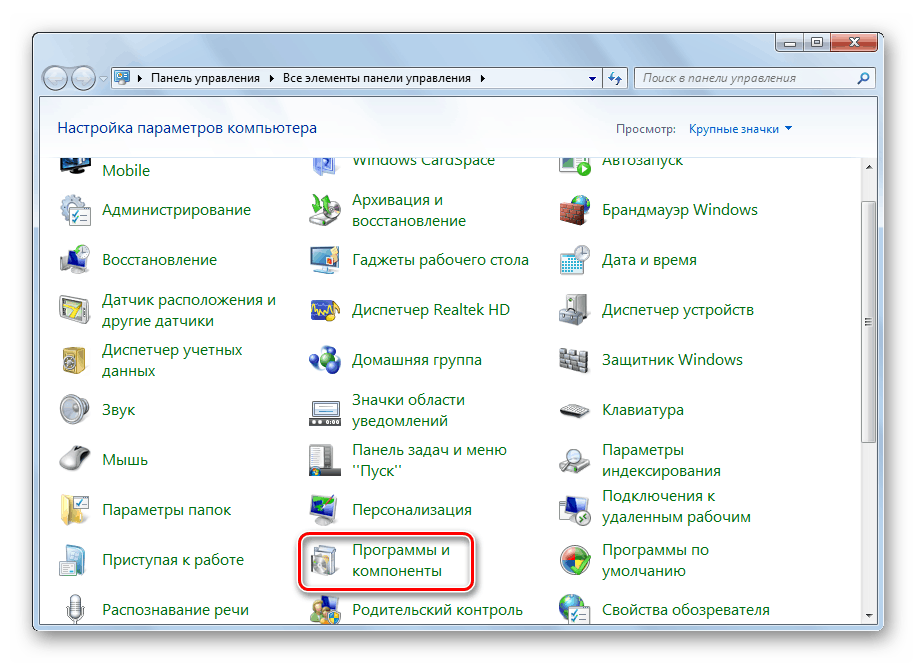This screenshot has height=664, width=917.
Task: Open the Параметры папок link
Action: coord(167,510)
